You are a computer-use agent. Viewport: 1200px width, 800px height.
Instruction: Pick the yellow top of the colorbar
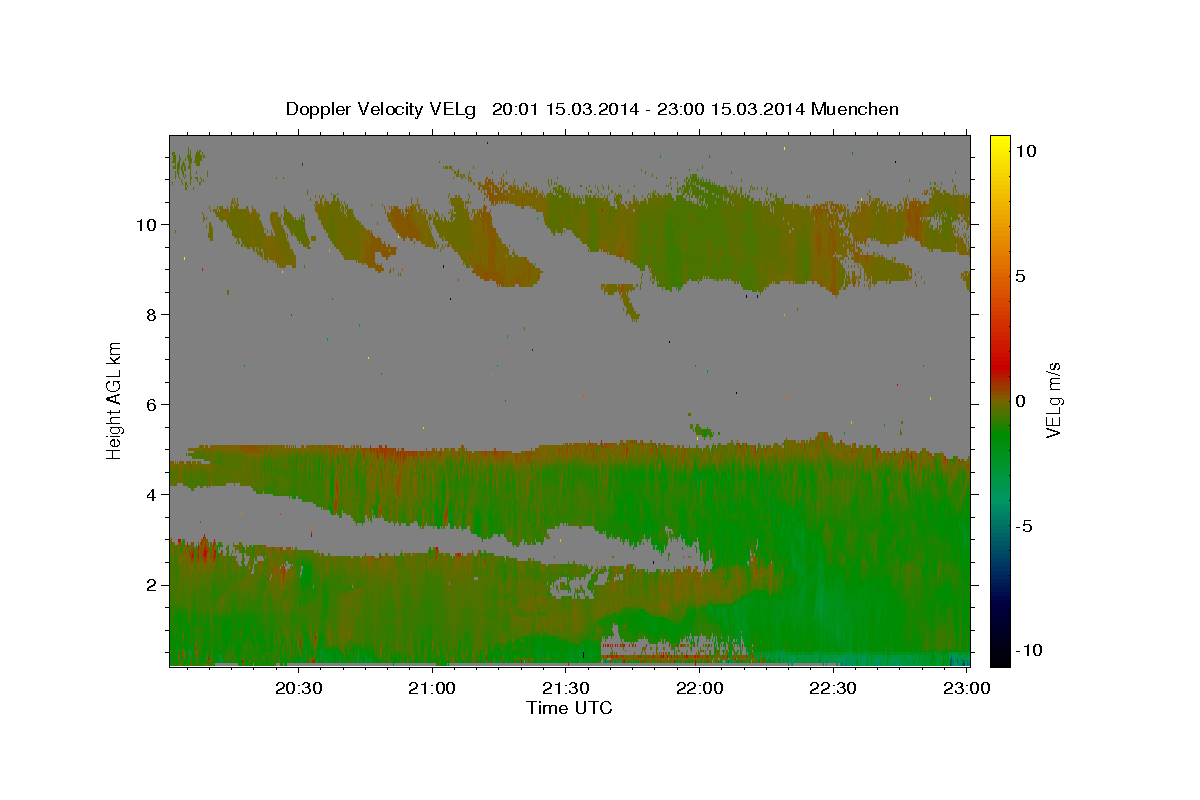[1000, 145]
